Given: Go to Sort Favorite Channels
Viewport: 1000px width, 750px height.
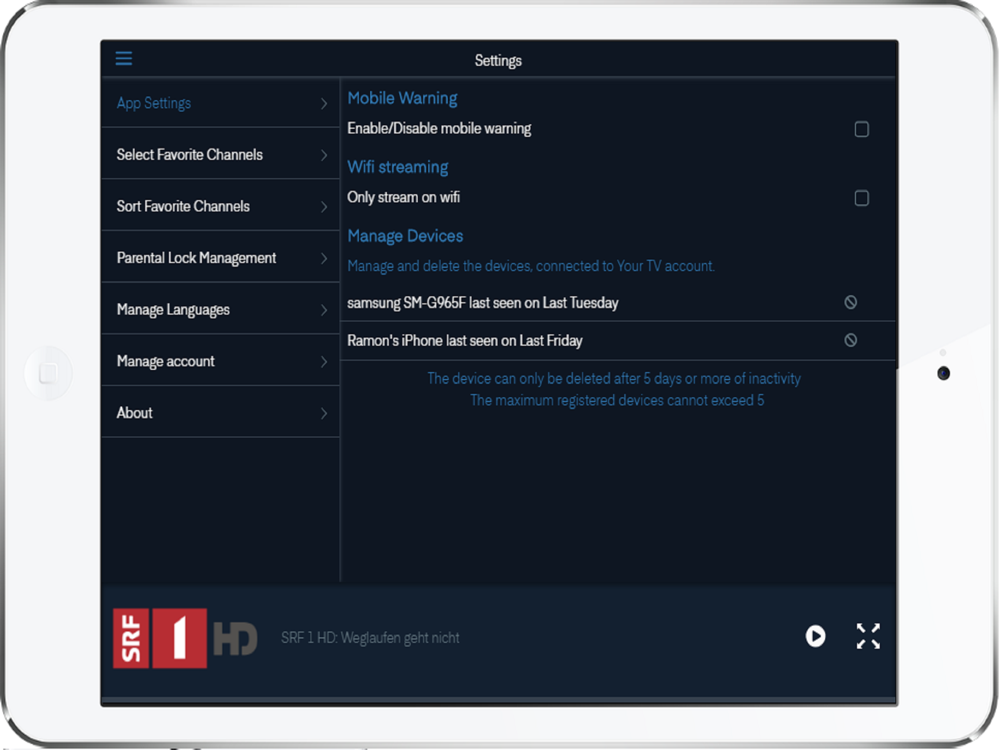Looking at the screenshot, I should (x=220, y=206).
